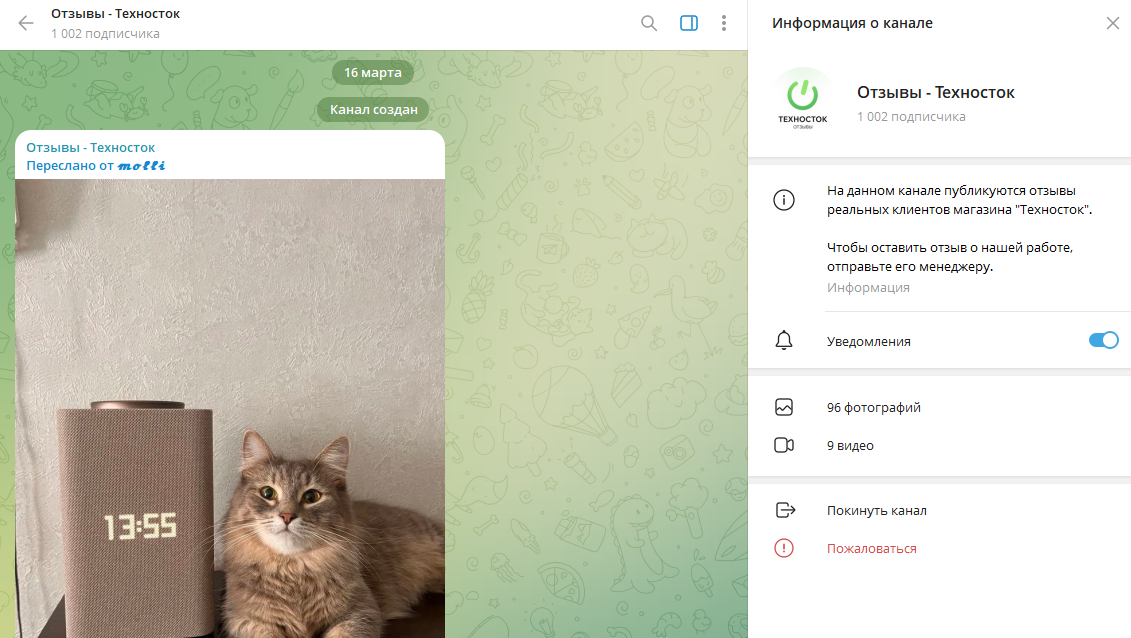Click the 16 марта date badge
The image size is (1131, 638).
click(373, 73)
